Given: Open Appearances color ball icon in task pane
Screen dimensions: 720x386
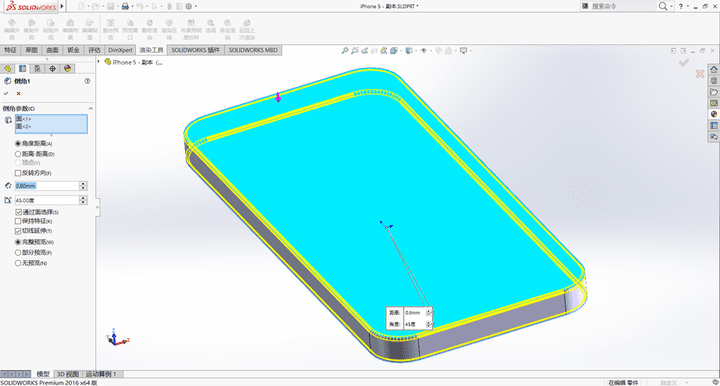Looking at the screenshot, I should pos(714,114).
